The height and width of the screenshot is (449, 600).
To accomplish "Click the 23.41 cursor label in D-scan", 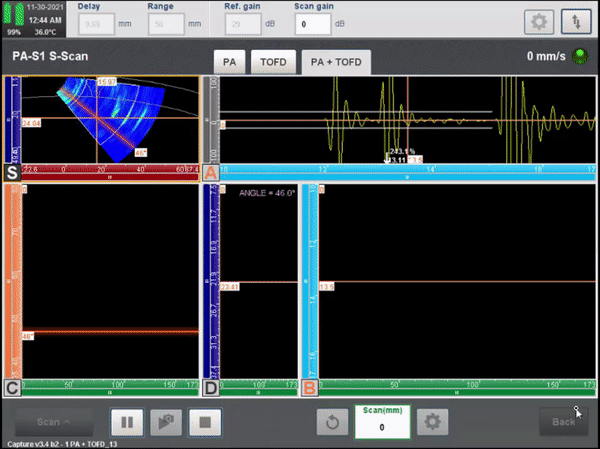I will (230, 287).
